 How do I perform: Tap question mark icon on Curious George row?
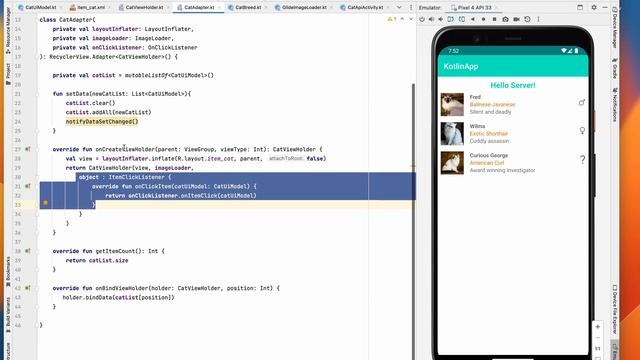582,160
